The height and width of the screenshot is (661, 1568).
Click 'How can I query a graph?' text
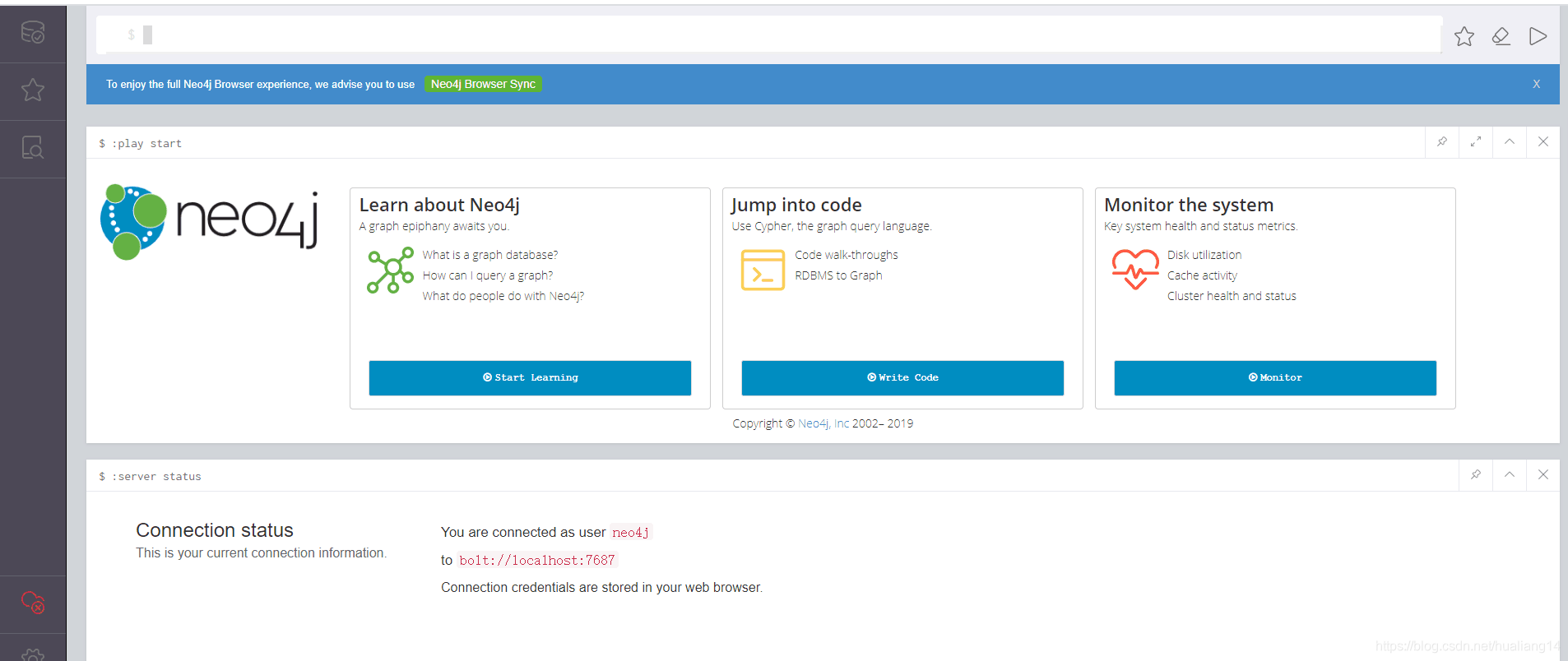click(488, 275)
